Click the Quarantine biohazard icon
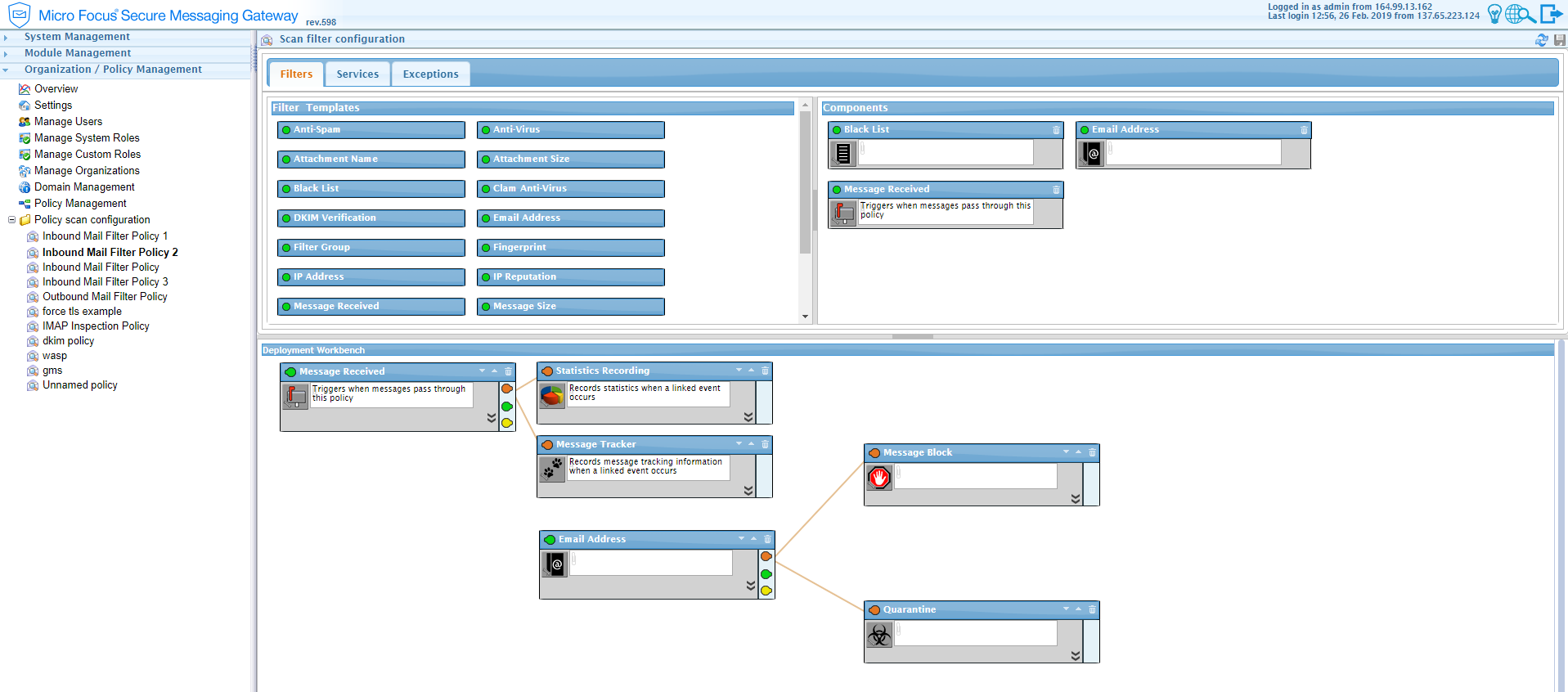The height and width of the screenshot is (692, 1568). pos(879,634)
